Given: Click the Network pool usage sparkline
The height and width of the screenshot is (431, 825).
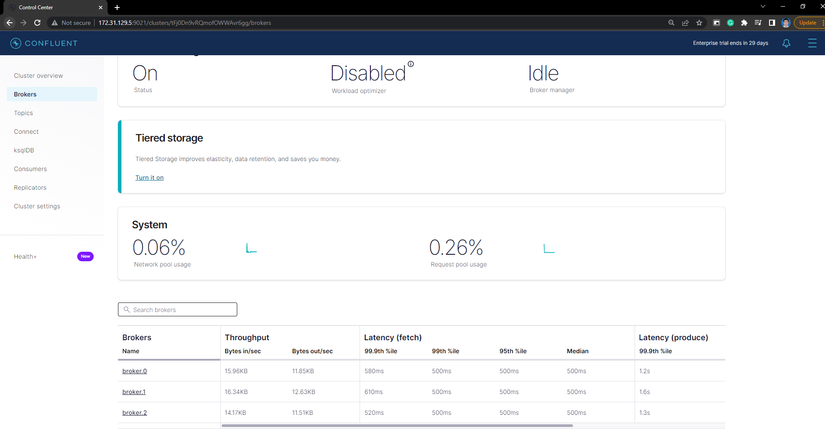Looking at the screenshot, I should pyautogui.click(x=251, y=248).
